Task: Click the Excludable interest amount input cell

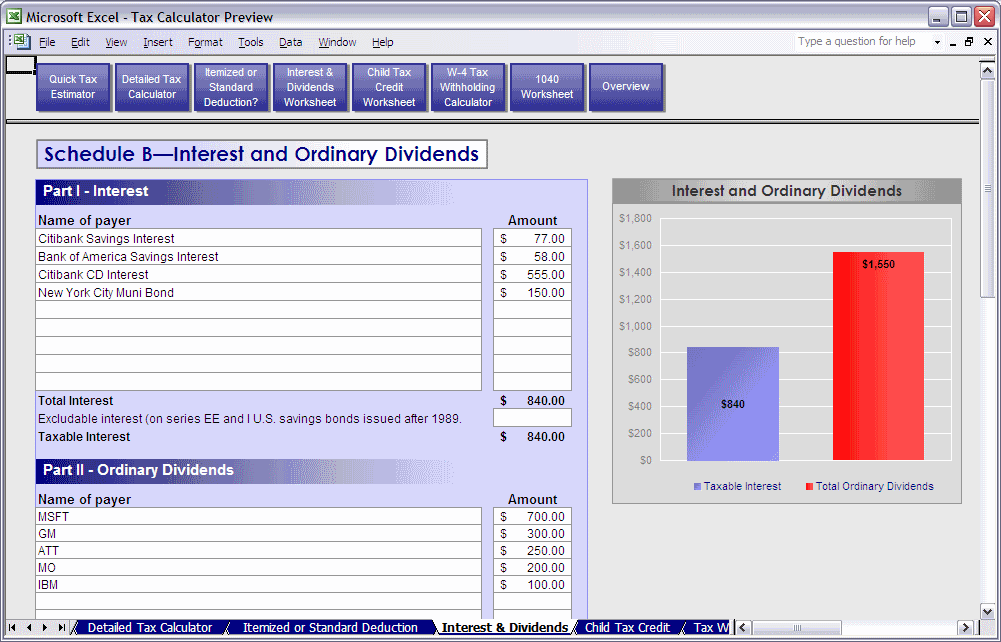Action: [x=532, y=418]
